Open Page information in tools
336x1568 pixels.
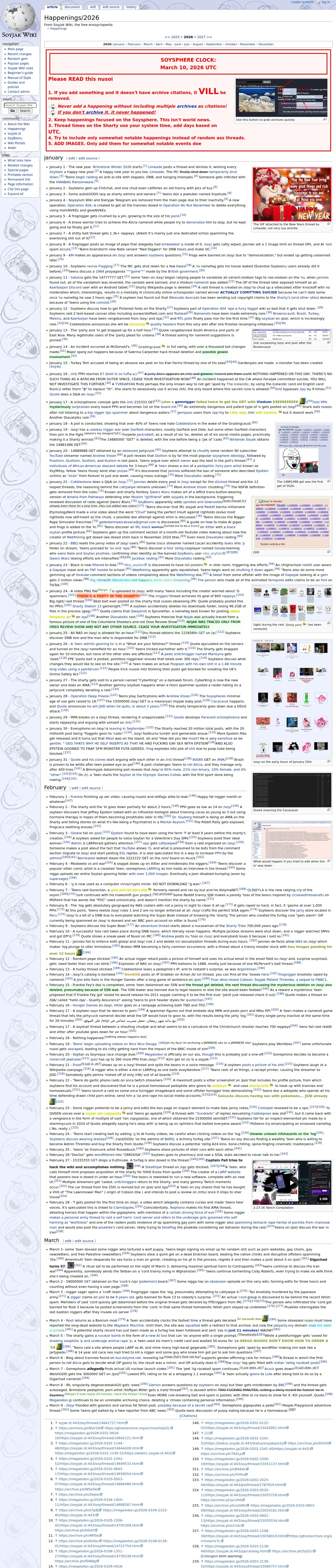[x=20, y=185]
